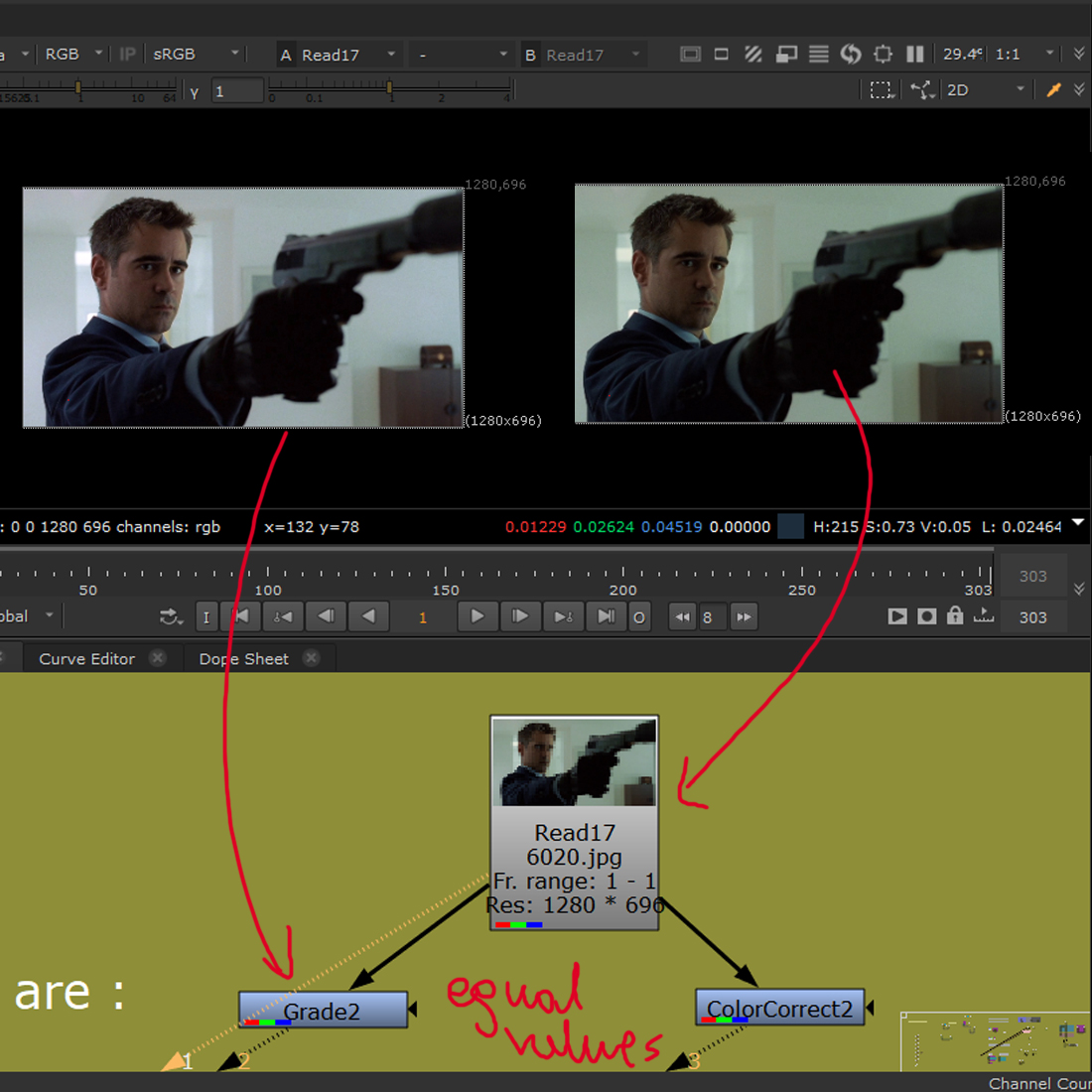Click the 29.4 zoom percentage field
1092x1092 pixels.
(x=961, y=55)
